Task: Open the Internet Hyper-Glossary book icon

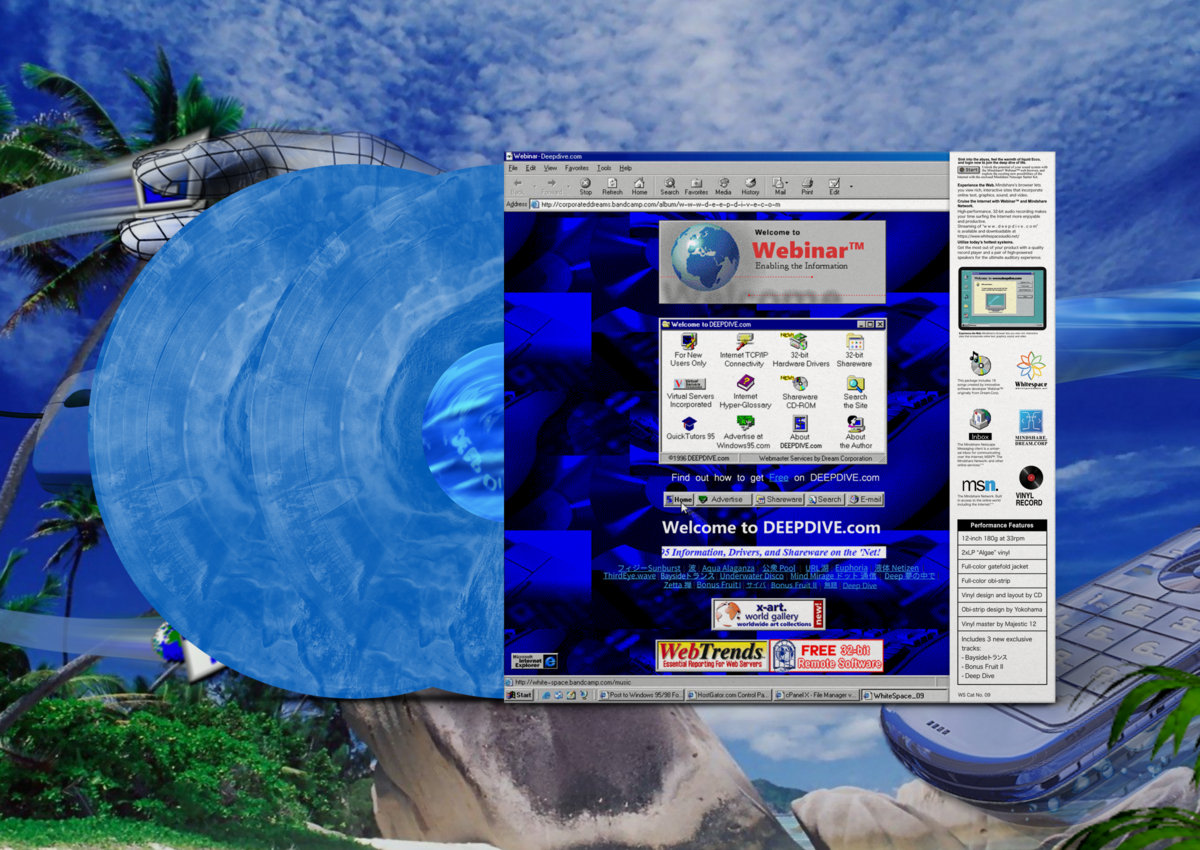Action: click(745, 383)
